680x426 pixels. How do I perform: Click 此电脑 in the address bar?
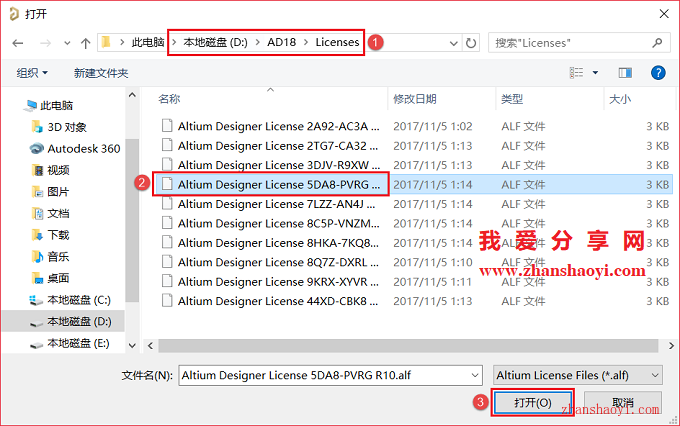(x=148, y=42)
